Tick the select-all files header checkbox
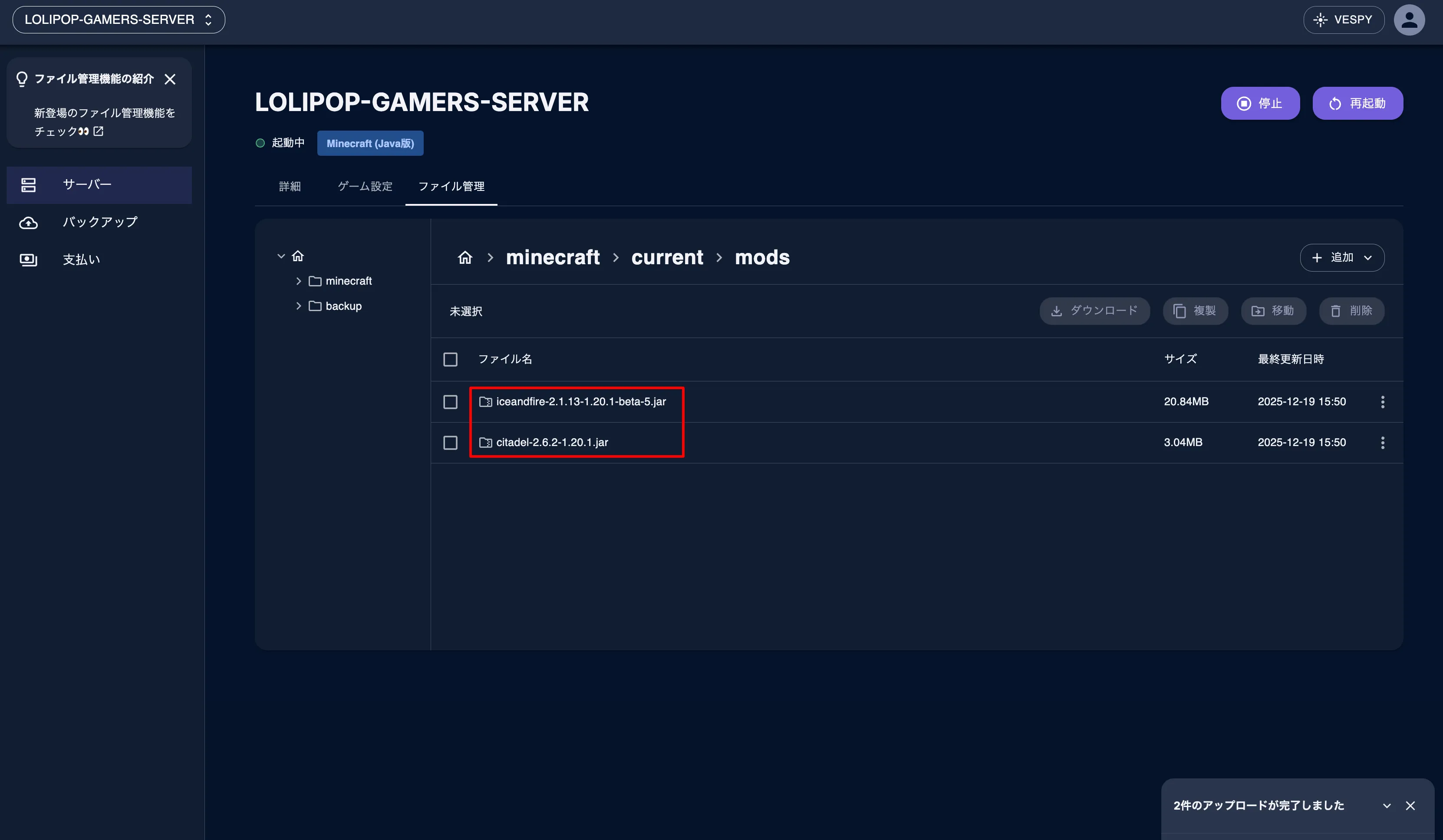 coord(450,359)
